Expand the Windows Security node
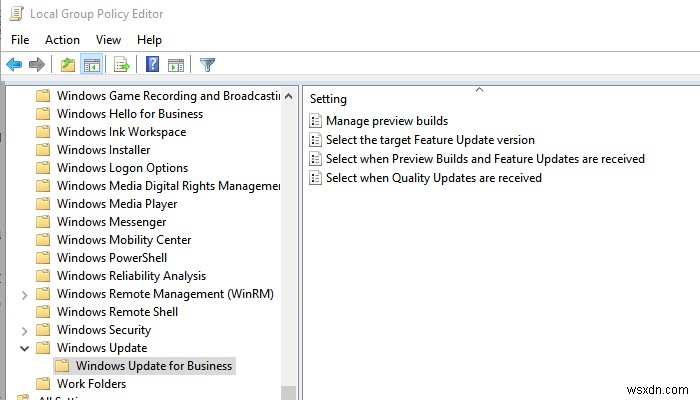This screenshot has height=400, width=700. tap(25, 330)
